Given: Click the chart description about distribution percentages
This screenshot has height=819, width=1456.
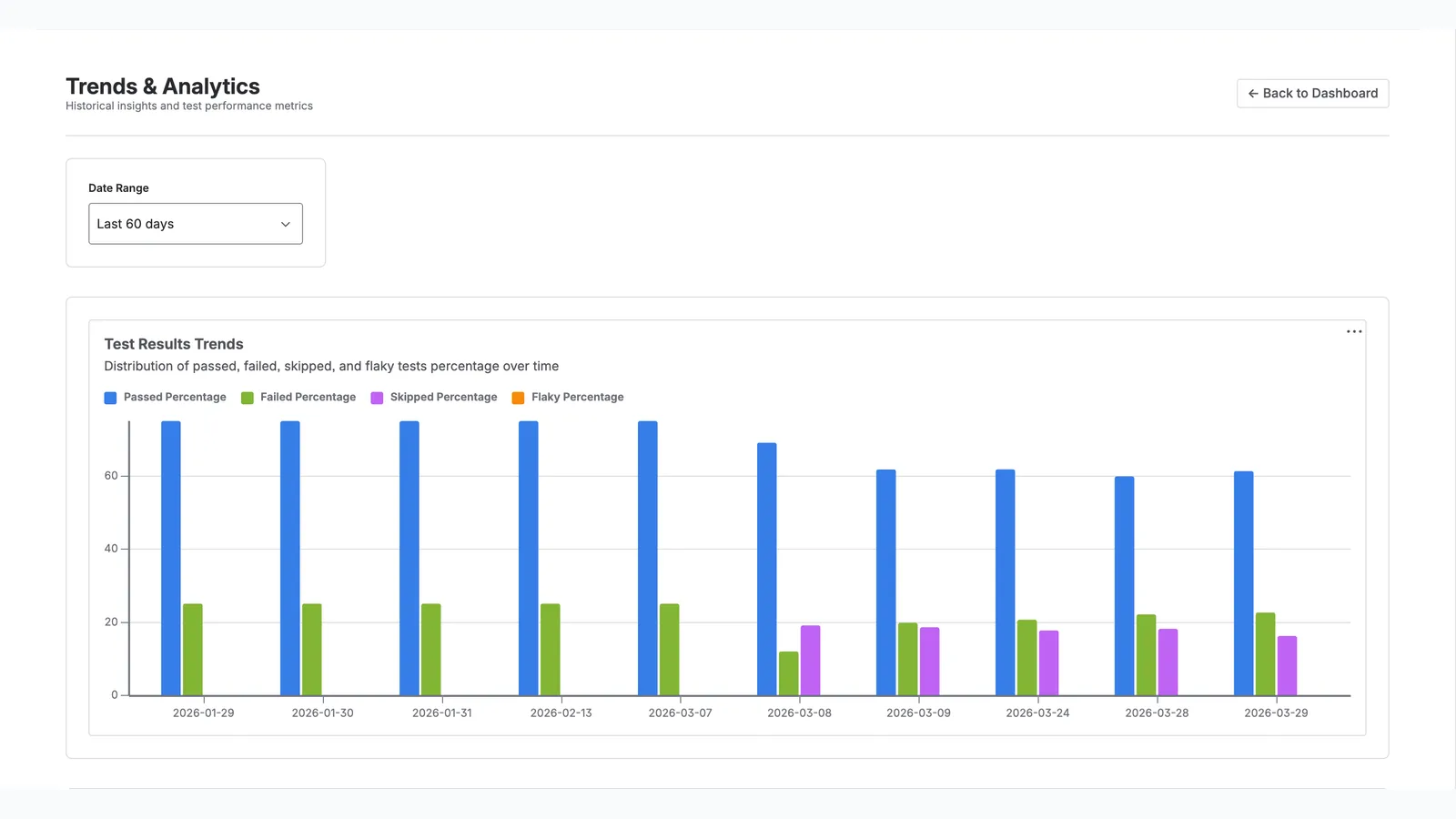Looking at the screenshot, I should [331, 366].
